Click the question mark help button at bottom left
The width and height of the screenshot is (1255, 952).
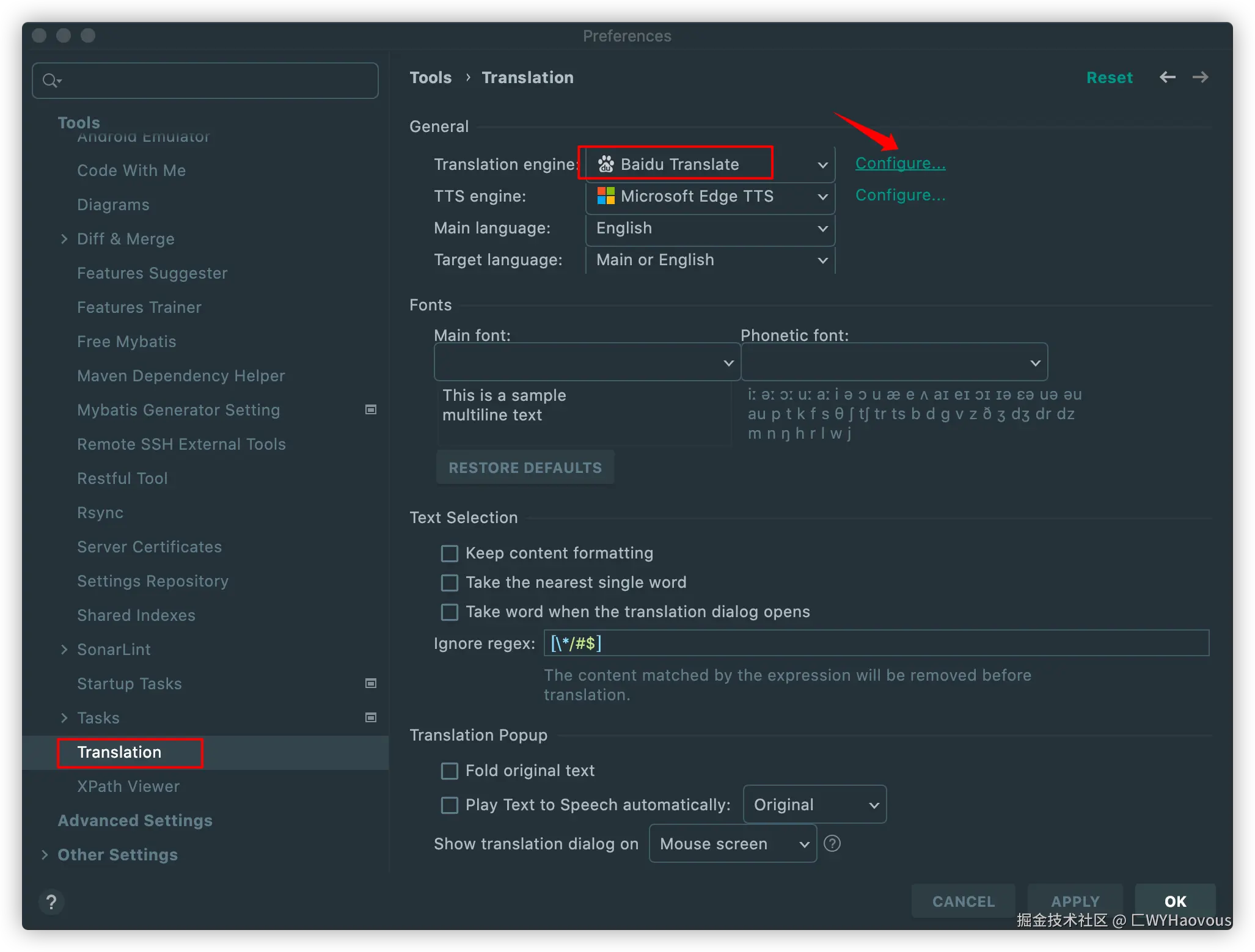tap(51, 901)
